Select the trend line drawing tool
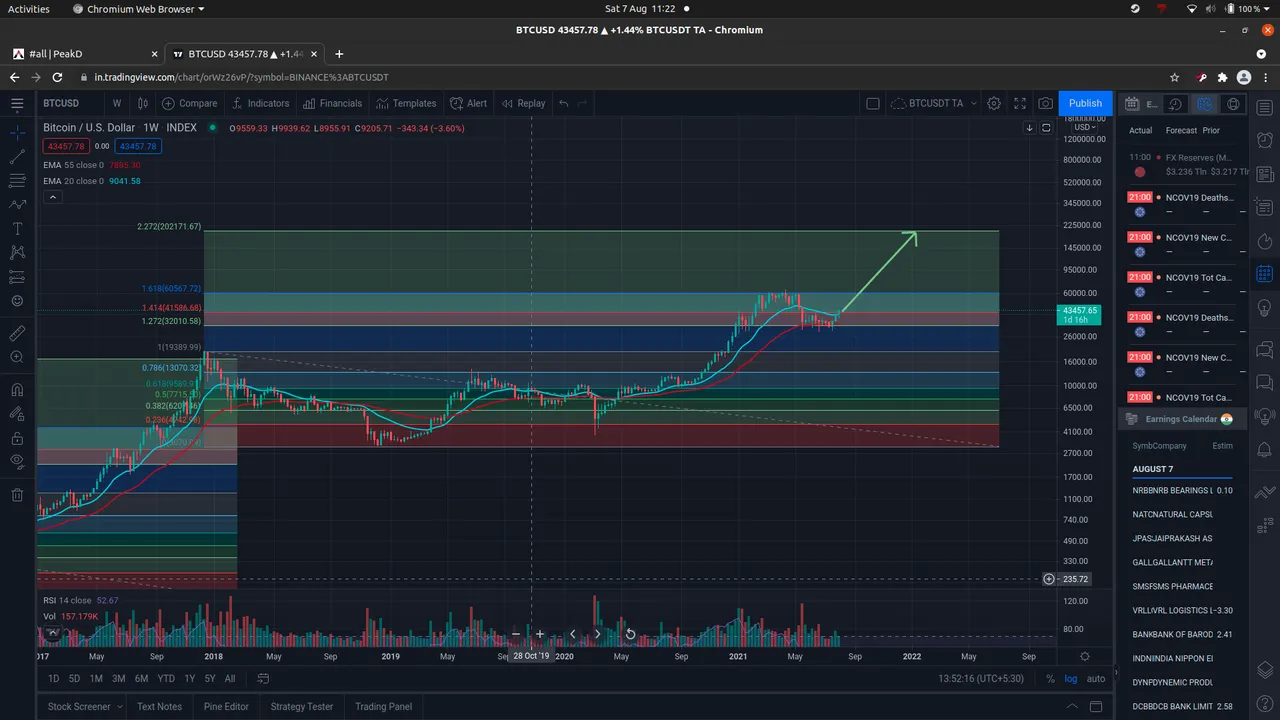This screenshot has height=720, width=1280. [17, 157]
